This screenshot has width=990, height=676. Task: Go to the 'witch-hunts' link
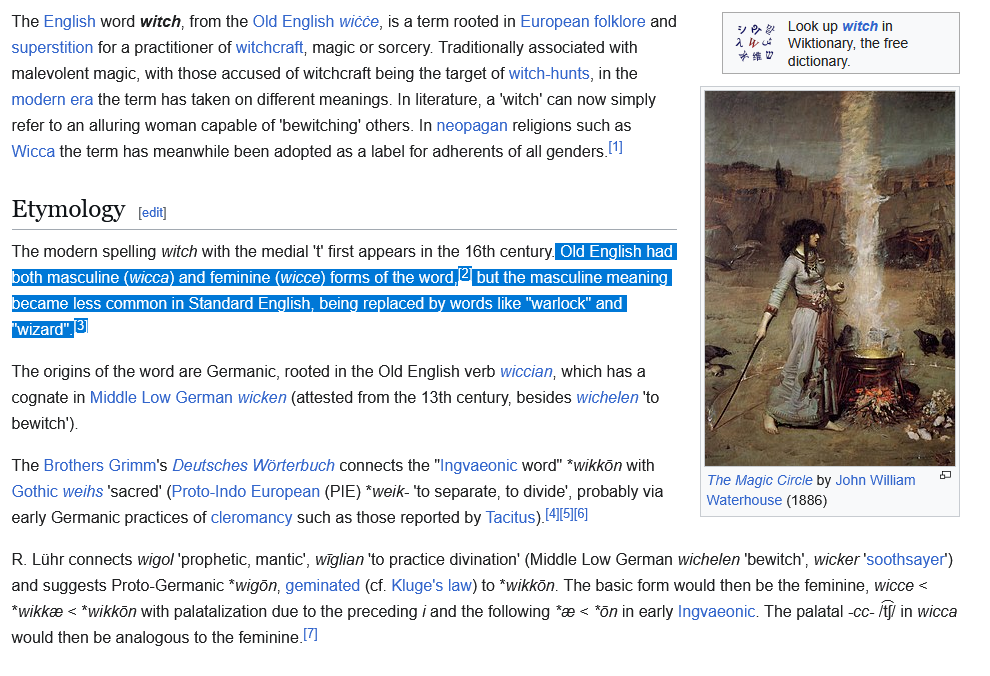pyautogui.click(x=549, y=73)
